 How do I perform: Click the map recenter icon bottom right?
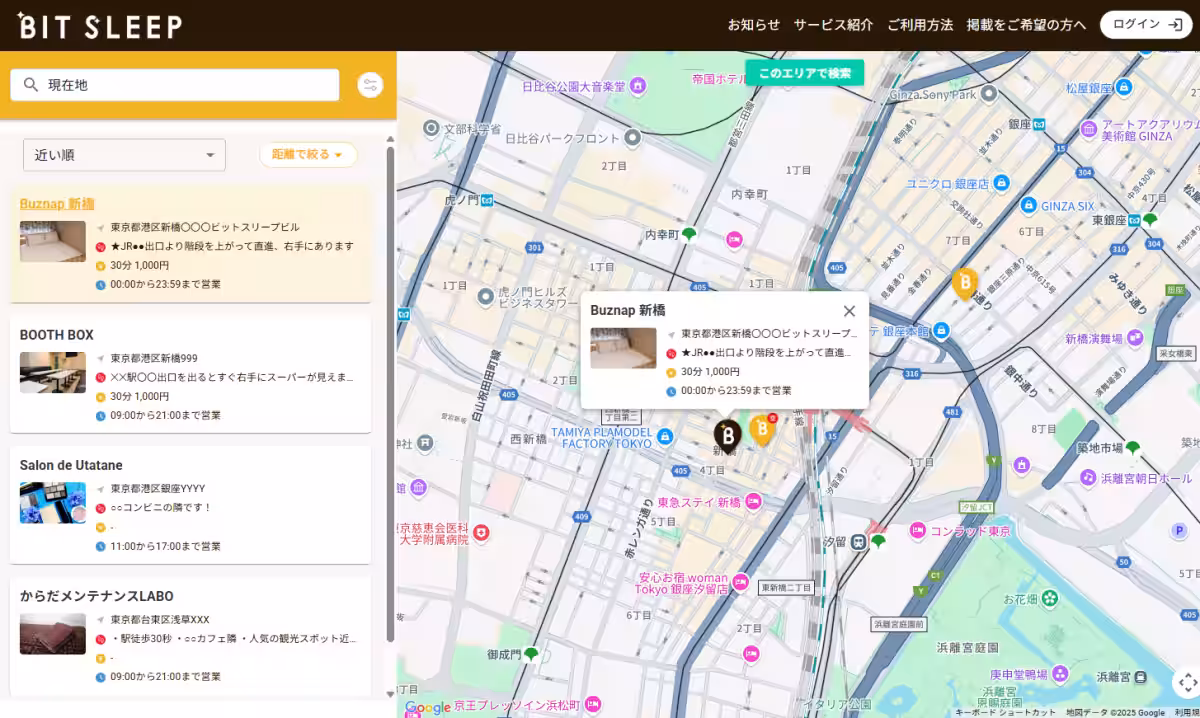click(x=1185, y=682)
